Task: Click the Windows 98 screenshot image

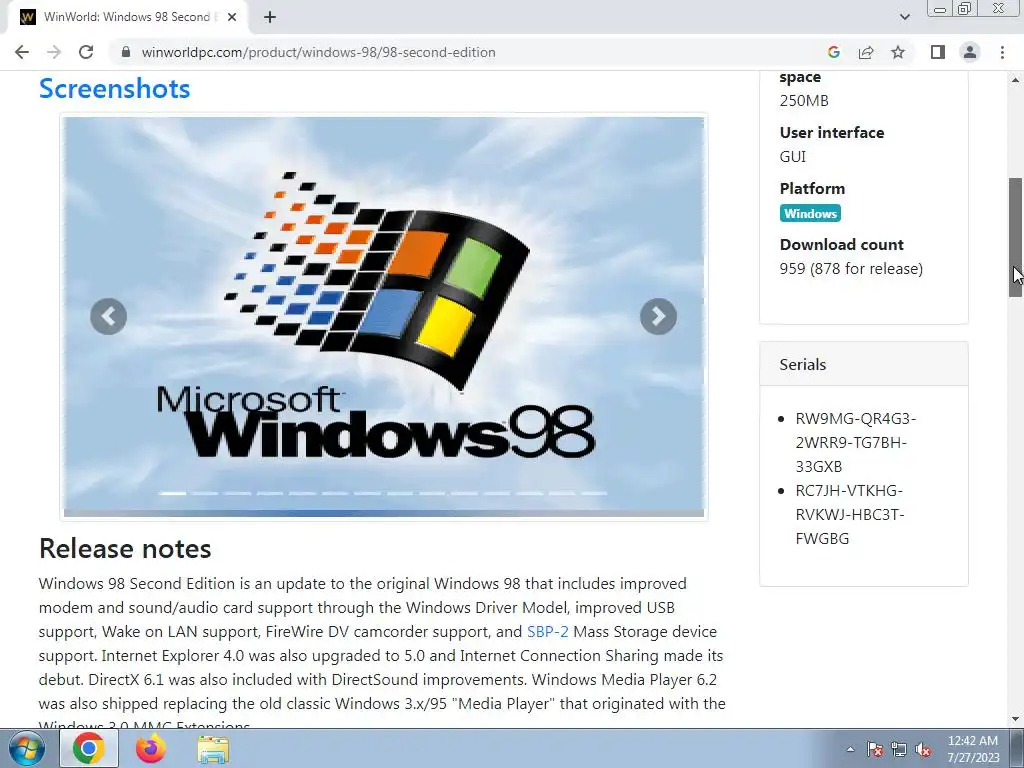Action: [384, 317]
